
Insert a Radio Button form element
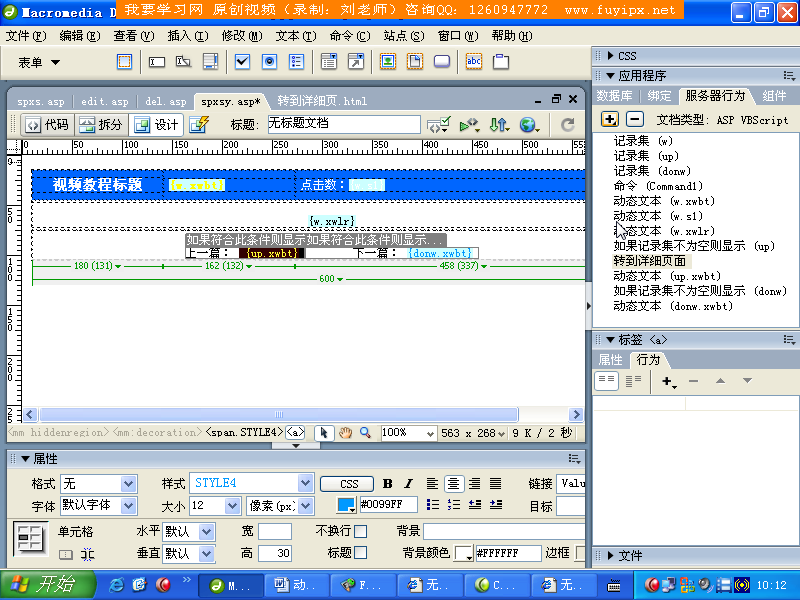[x=269, y=62]
